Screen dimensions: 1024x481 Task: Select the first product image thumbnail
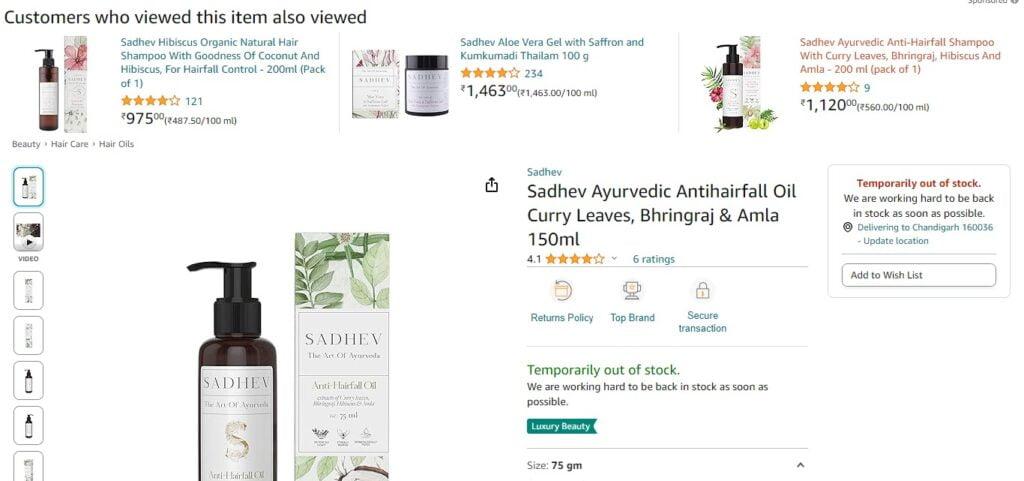pyautogui.click(x=28, y=187)
